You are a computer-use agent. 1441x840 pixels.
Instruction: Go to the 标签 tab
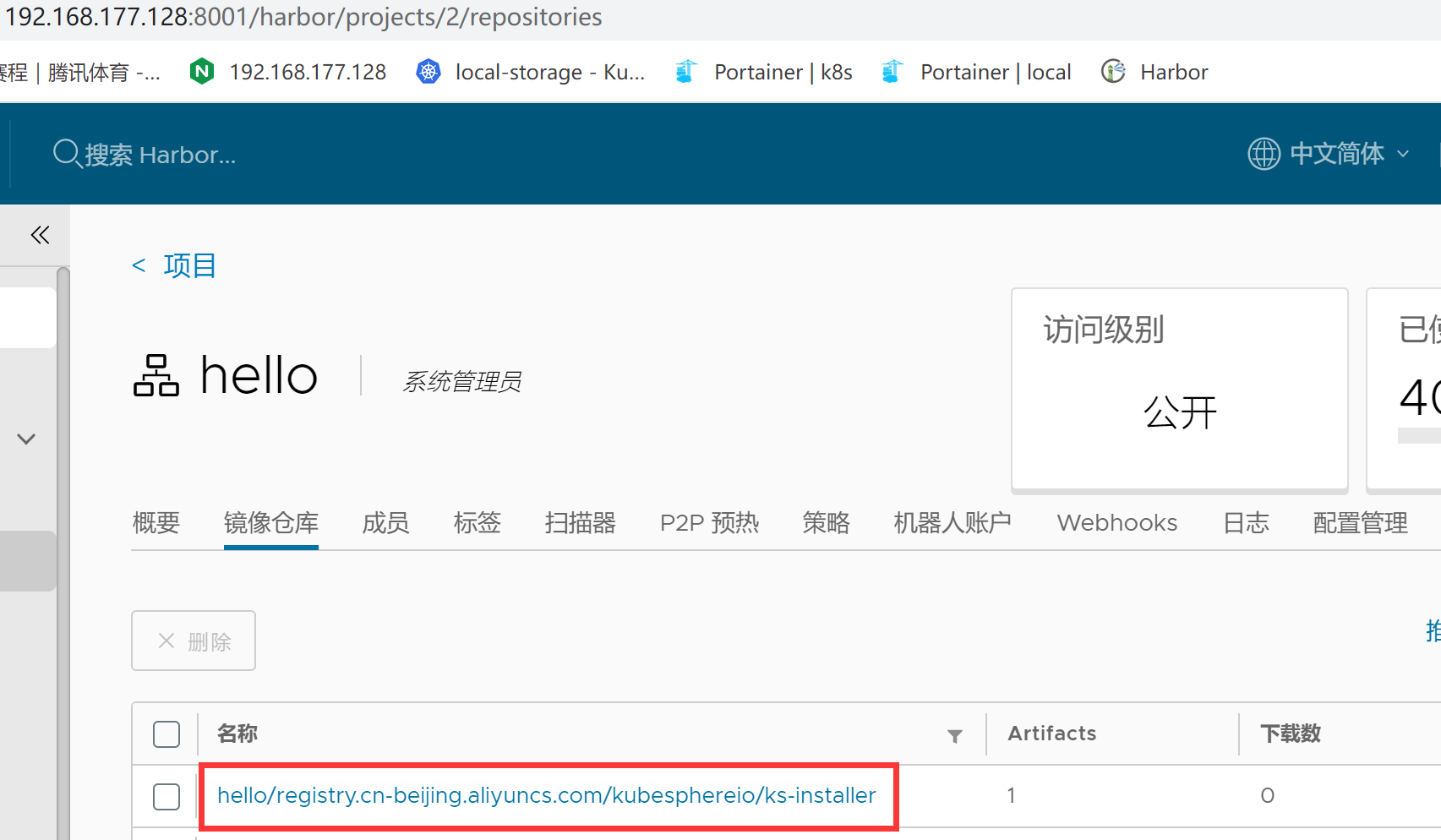tap(478, 523)
